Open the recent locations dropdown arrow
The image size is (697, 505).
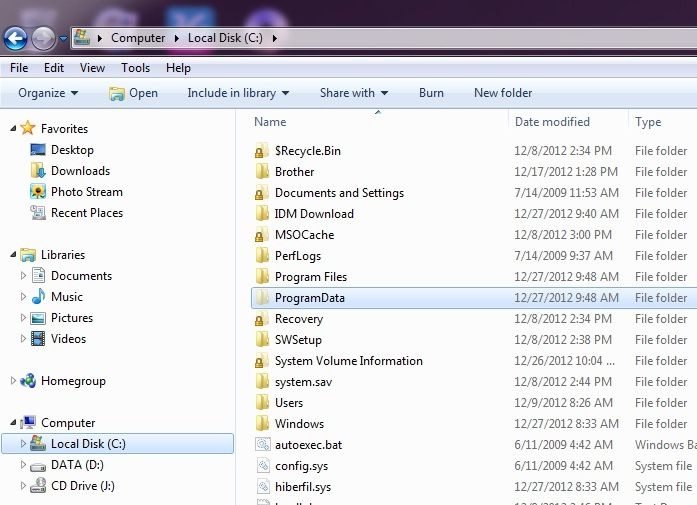tap(64, 39)
